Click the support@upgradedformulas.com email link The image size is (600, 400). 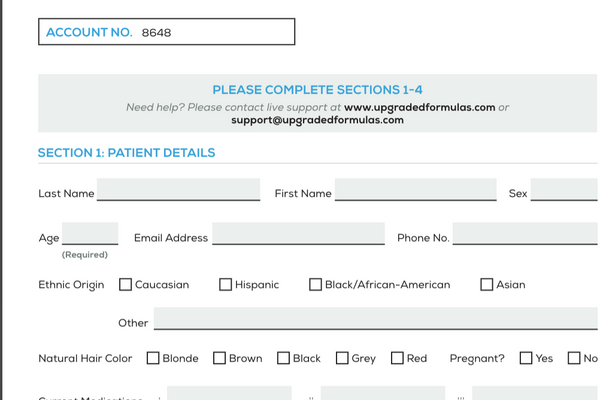(x=317, y=120)
